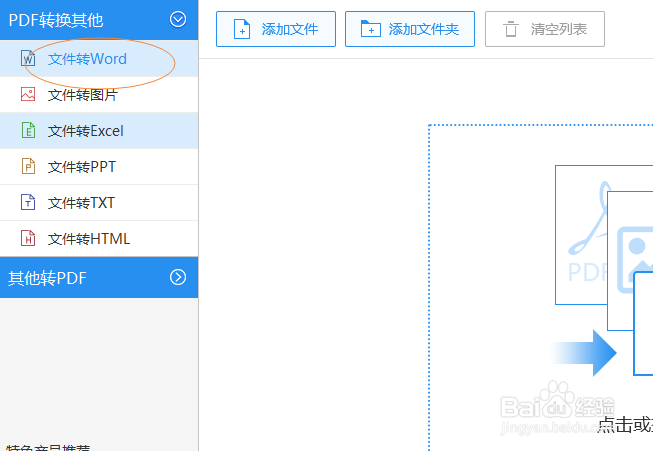This screenshot has width=653, height=451.
Task: Open the PDF转换其他 header
Action: 99,20
